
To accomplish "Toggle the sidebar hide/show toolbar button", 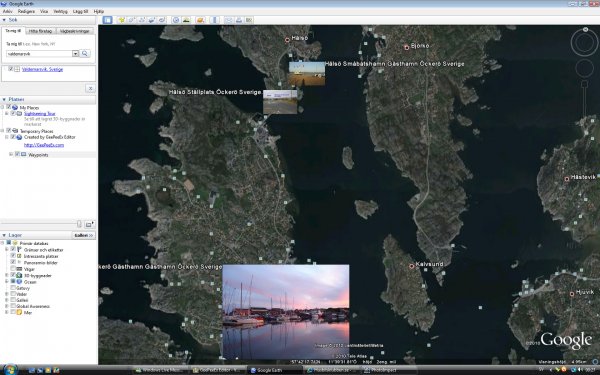I will (108, 20).
